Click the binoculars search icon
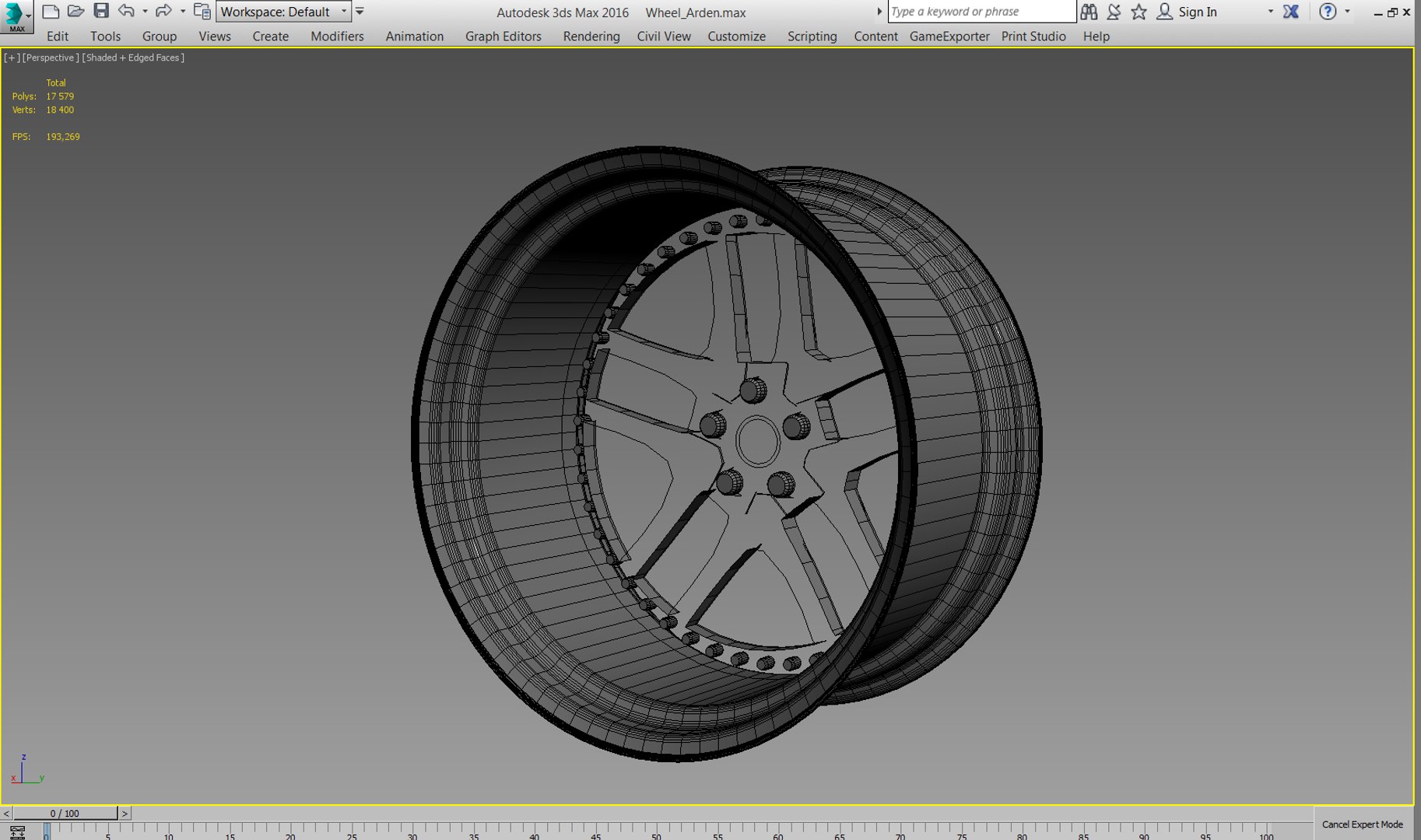This screenshot has width=1421, height=840. coord(1089,12)
